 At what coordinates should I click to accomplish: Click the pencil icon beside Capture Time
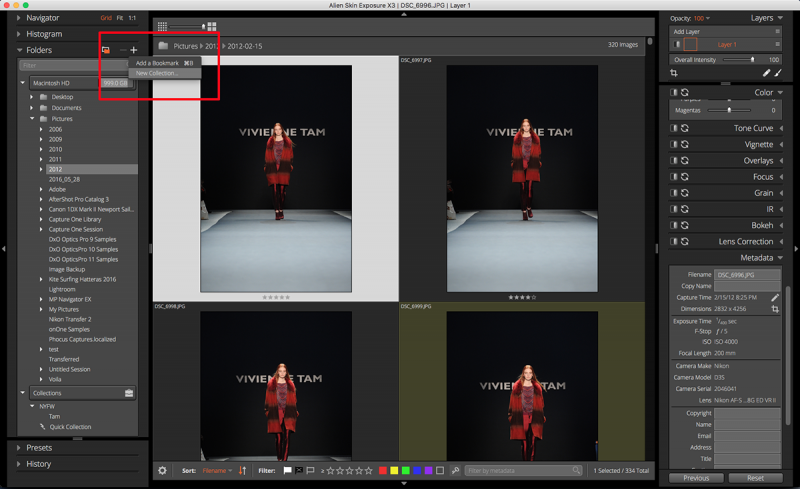point(775,297)
